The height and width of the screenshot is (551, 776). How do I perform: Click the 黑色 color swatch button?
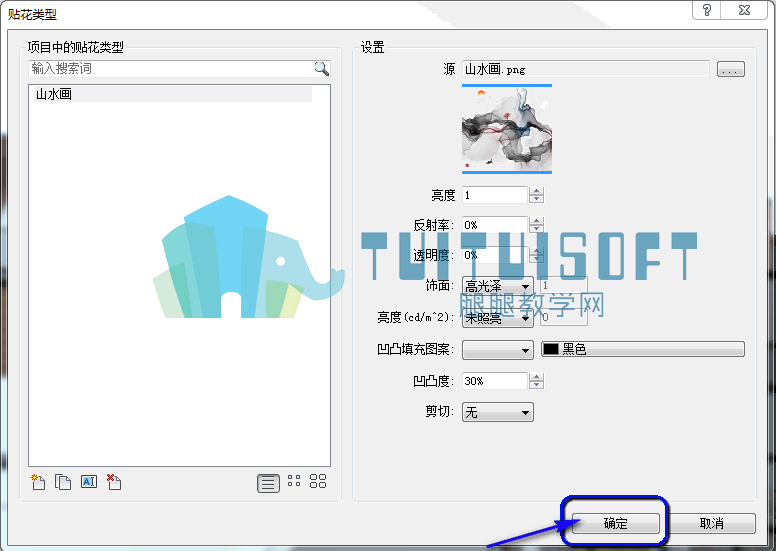[642, 349]
